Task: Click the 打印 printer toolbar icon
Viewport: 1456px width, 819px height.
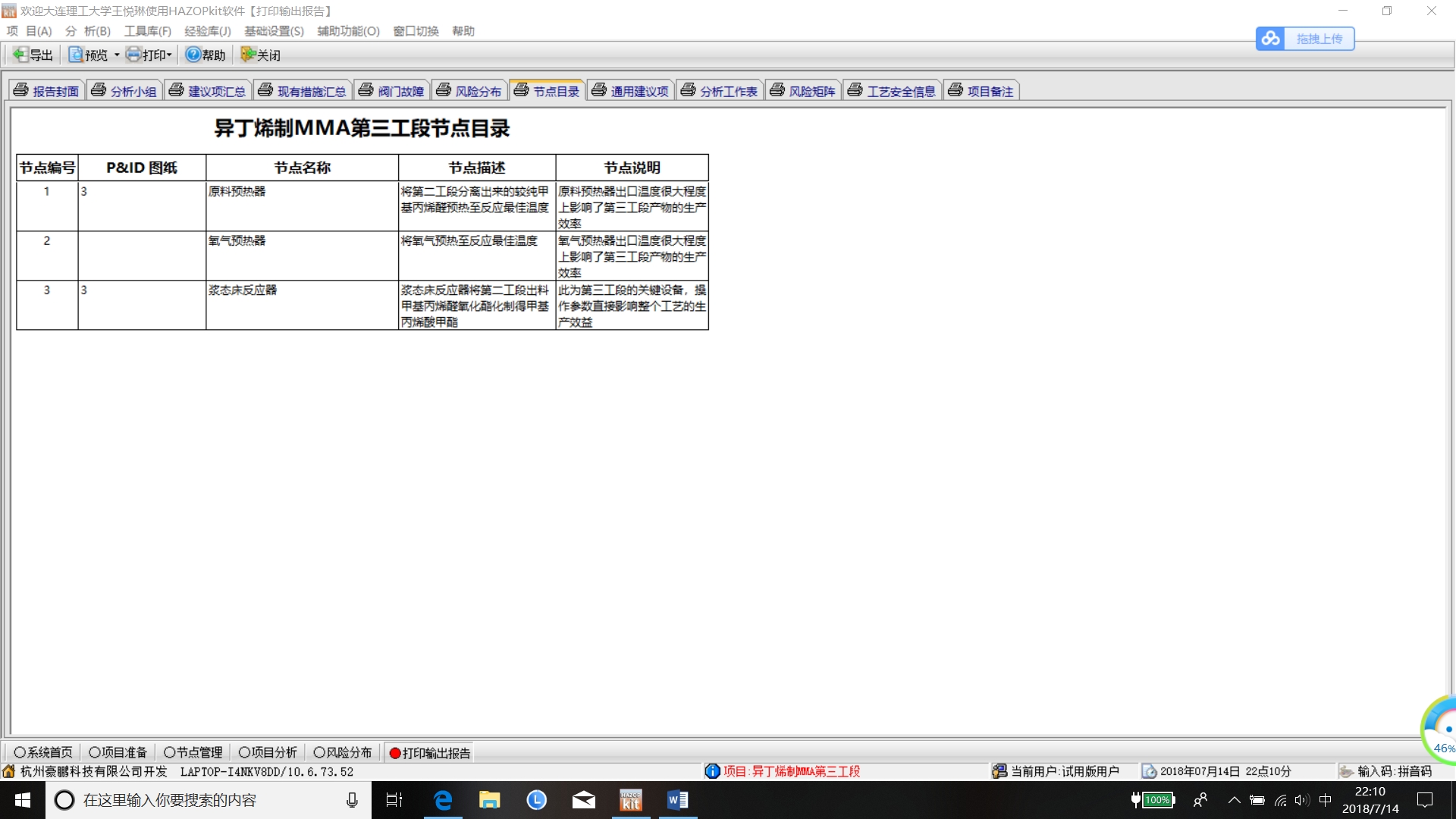Action: [x=134, y=55]
